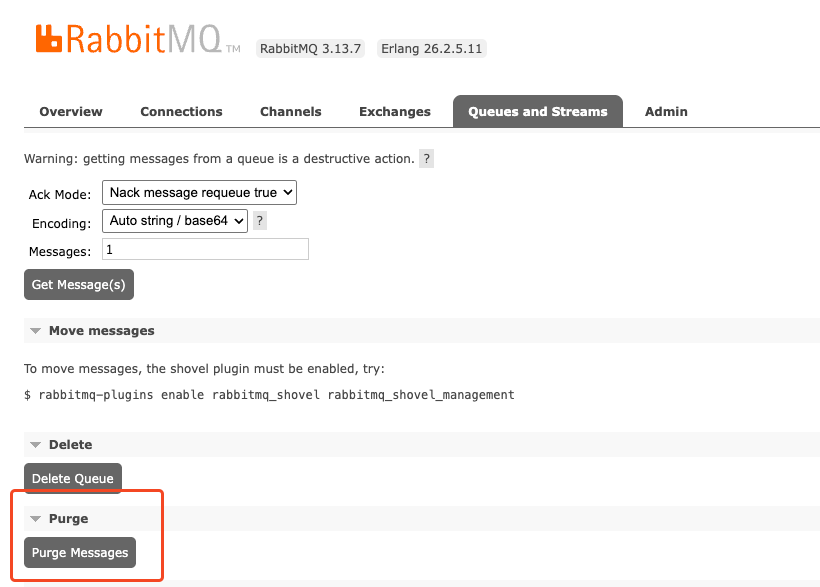820x587 pixels.
Task: Click the Messages label
Action: pos(60,252)
